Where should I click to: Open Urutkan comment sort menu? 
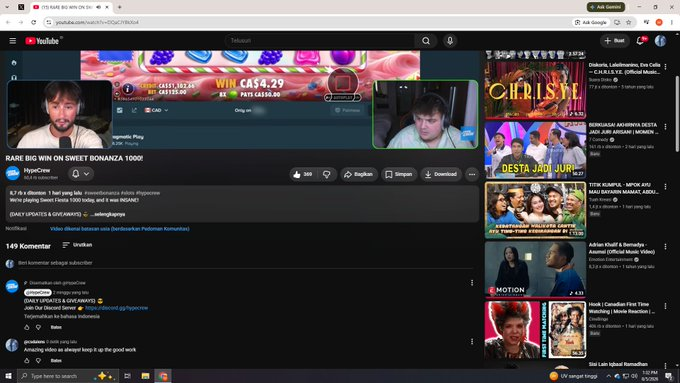coord(77,245)
